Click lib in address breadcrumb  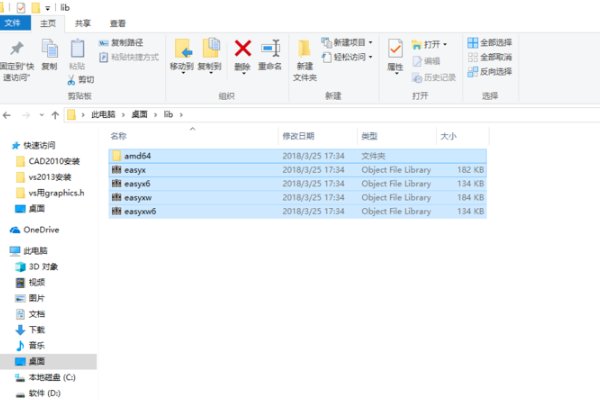click(x=168, y=114)
